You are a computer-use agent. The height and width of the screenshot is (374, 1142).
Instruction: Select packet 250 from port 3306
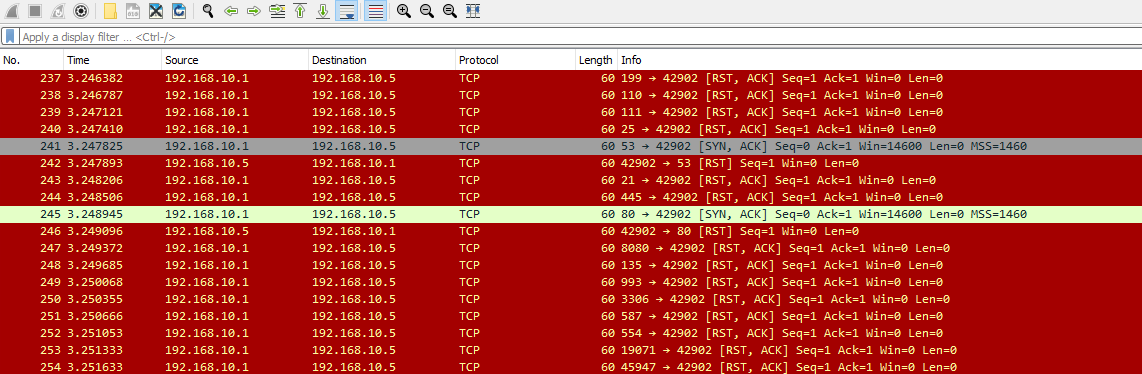click(x=571, y=300)
